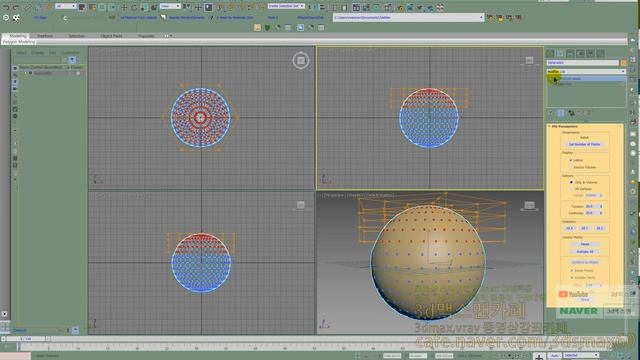Screen dimensions: 640x360
Task: Click the Set Number of Points button
Action: point(584,144)
